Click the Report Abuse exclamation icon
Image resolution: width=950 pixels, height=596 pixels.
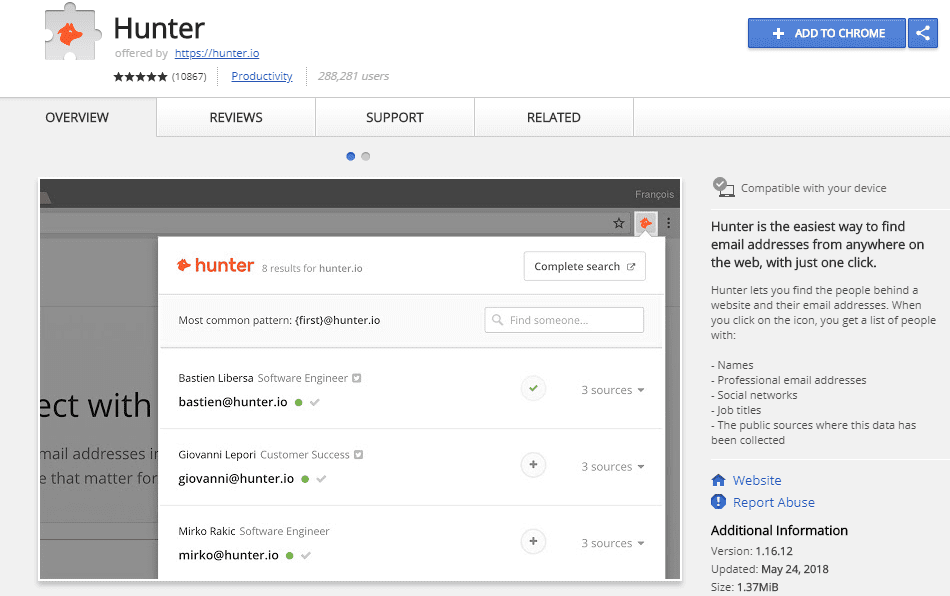pos(718,502)
